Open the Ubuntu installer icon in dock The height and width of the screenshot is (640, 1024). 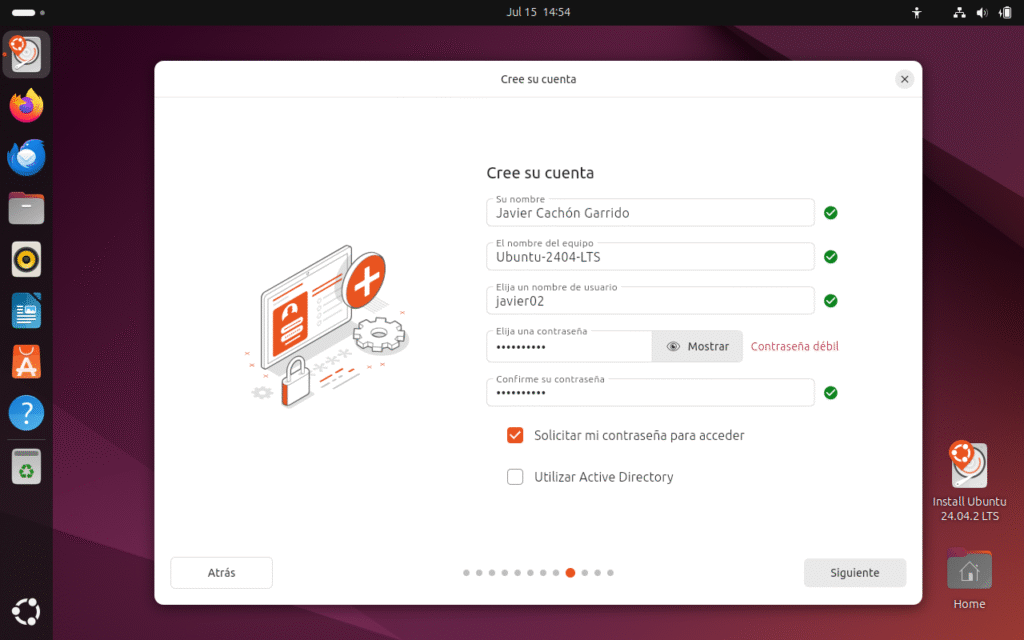point(26,54)
